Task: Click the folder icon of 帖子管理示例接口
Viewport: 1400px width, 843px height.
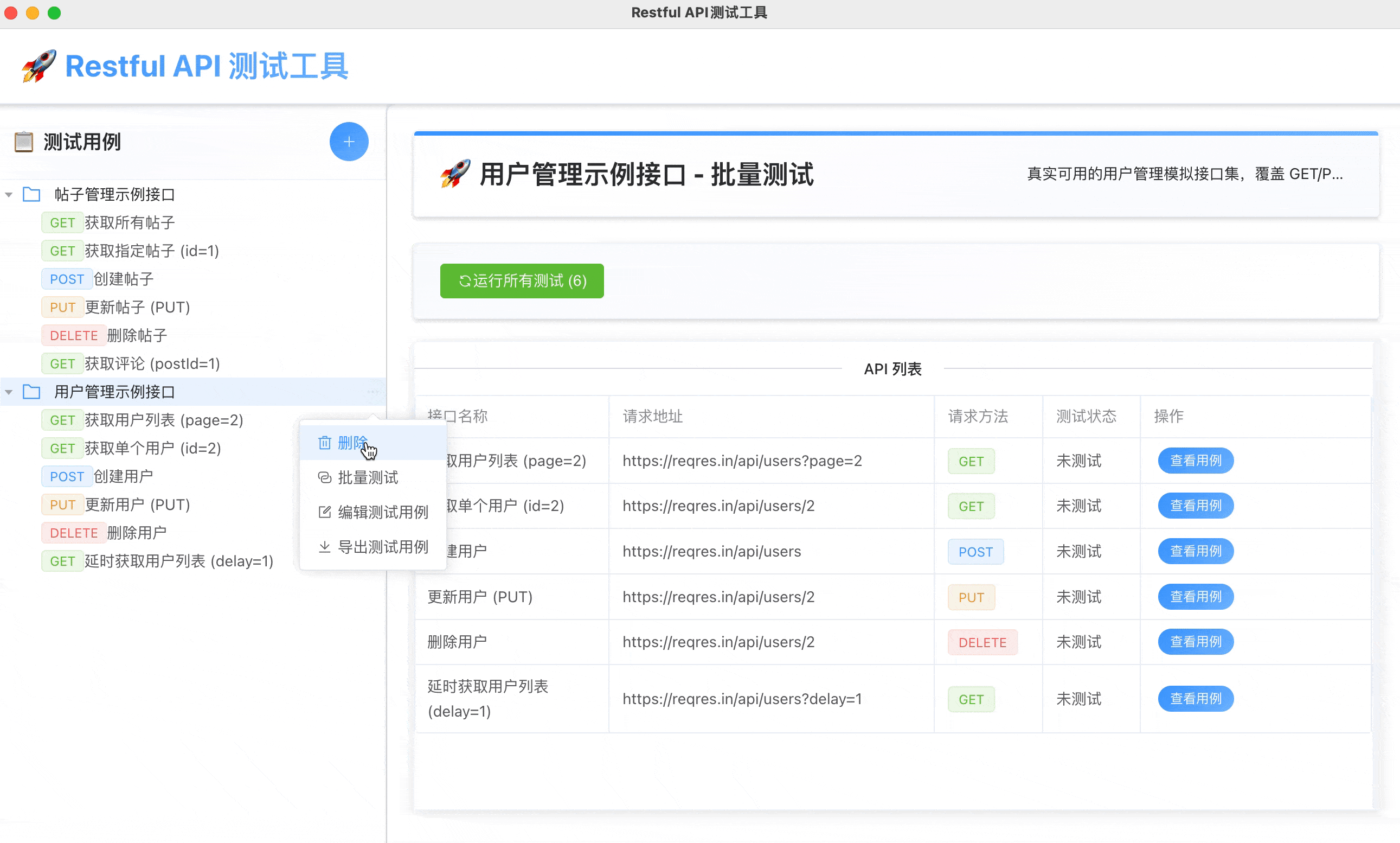Action: tap(31, 194)
